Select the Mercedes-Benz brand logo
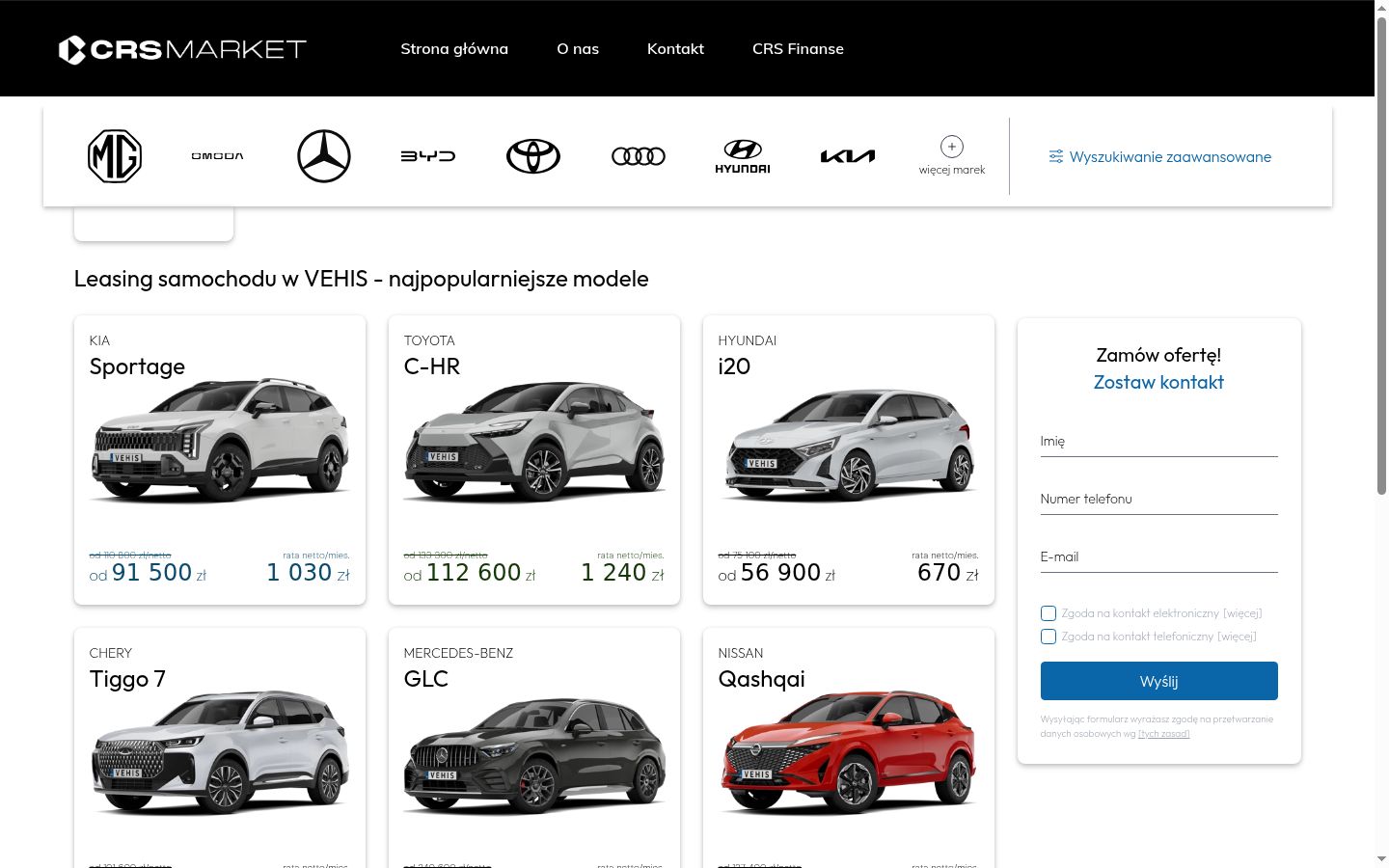Image resolution: width=1389 pixels, height=868 pixels. pyautogui.click(x=324, y=156)
